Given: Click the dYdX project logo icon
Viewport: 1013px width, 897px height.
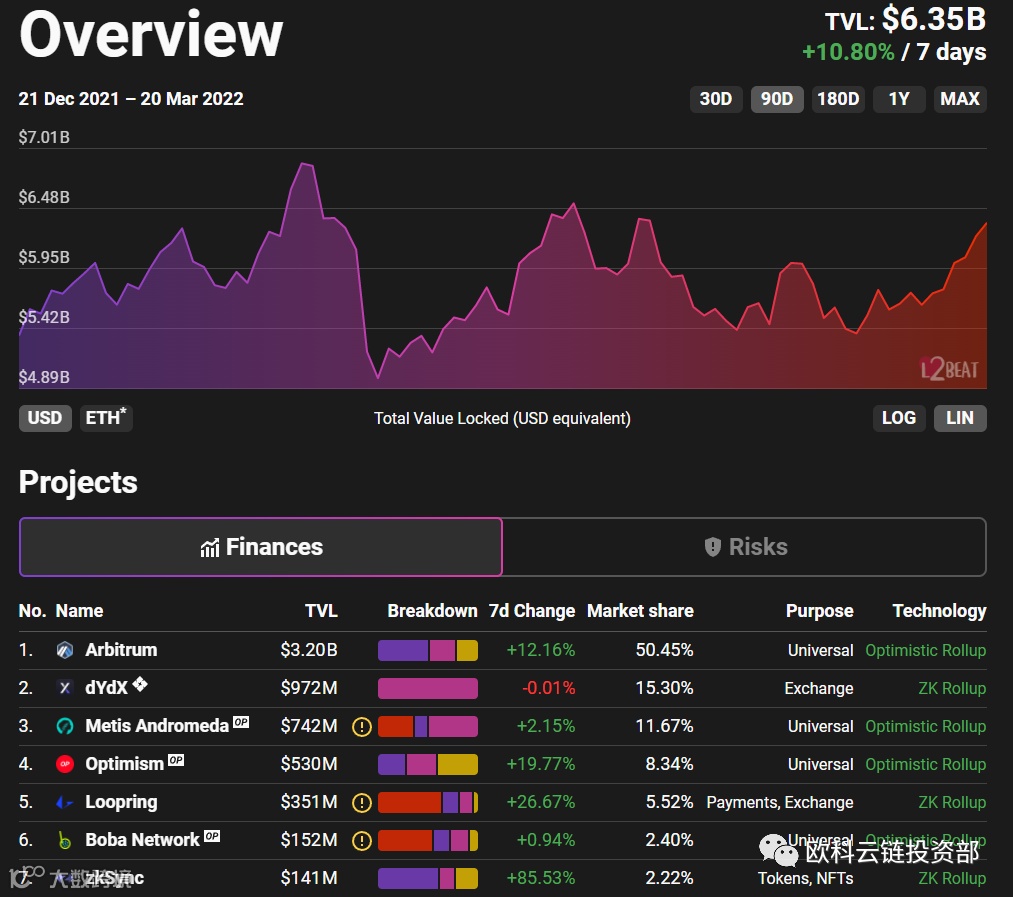Looking at the screenshot, I should point(65,688).
